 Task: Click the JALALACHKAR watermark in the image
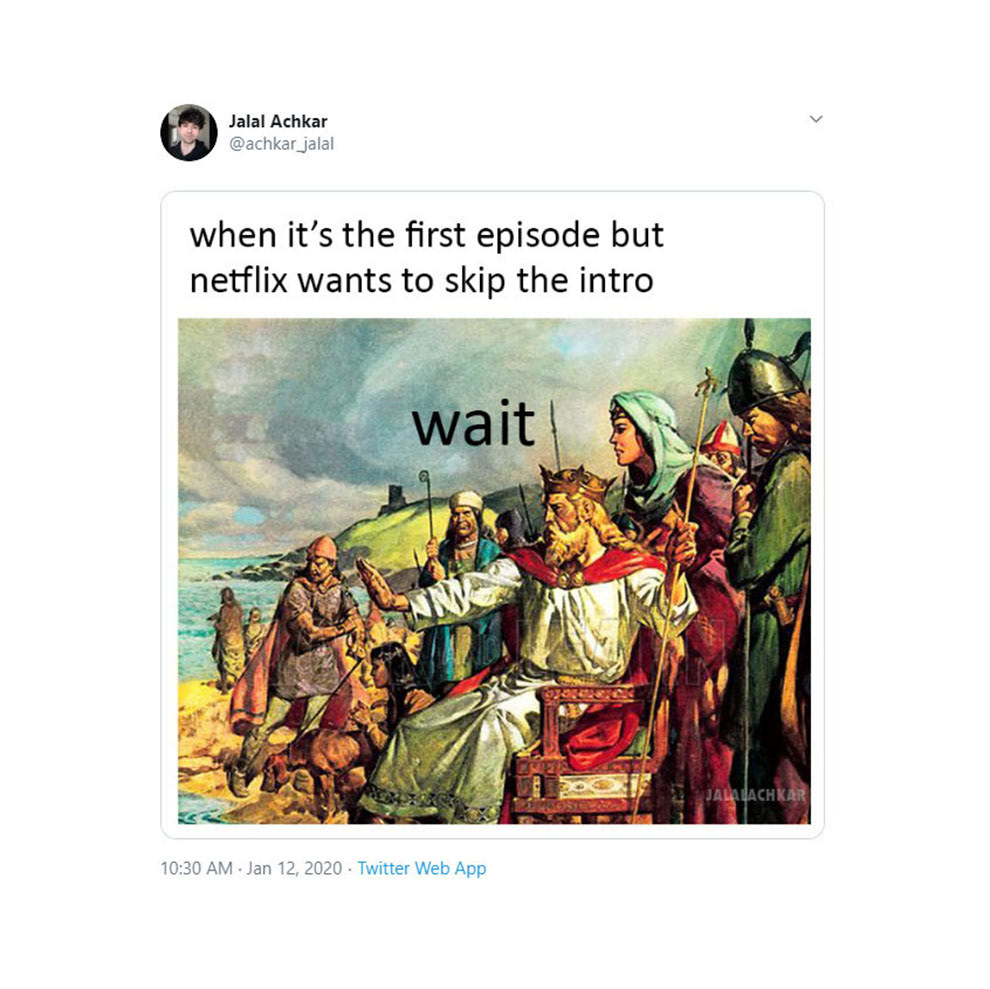[755, 794]
